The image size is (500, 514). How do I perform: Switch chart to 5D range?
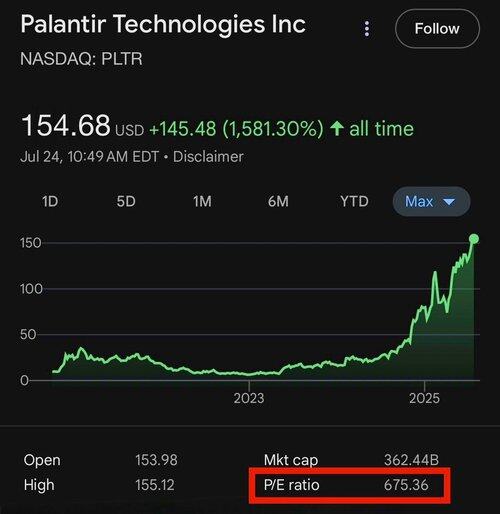pos(126,201)
